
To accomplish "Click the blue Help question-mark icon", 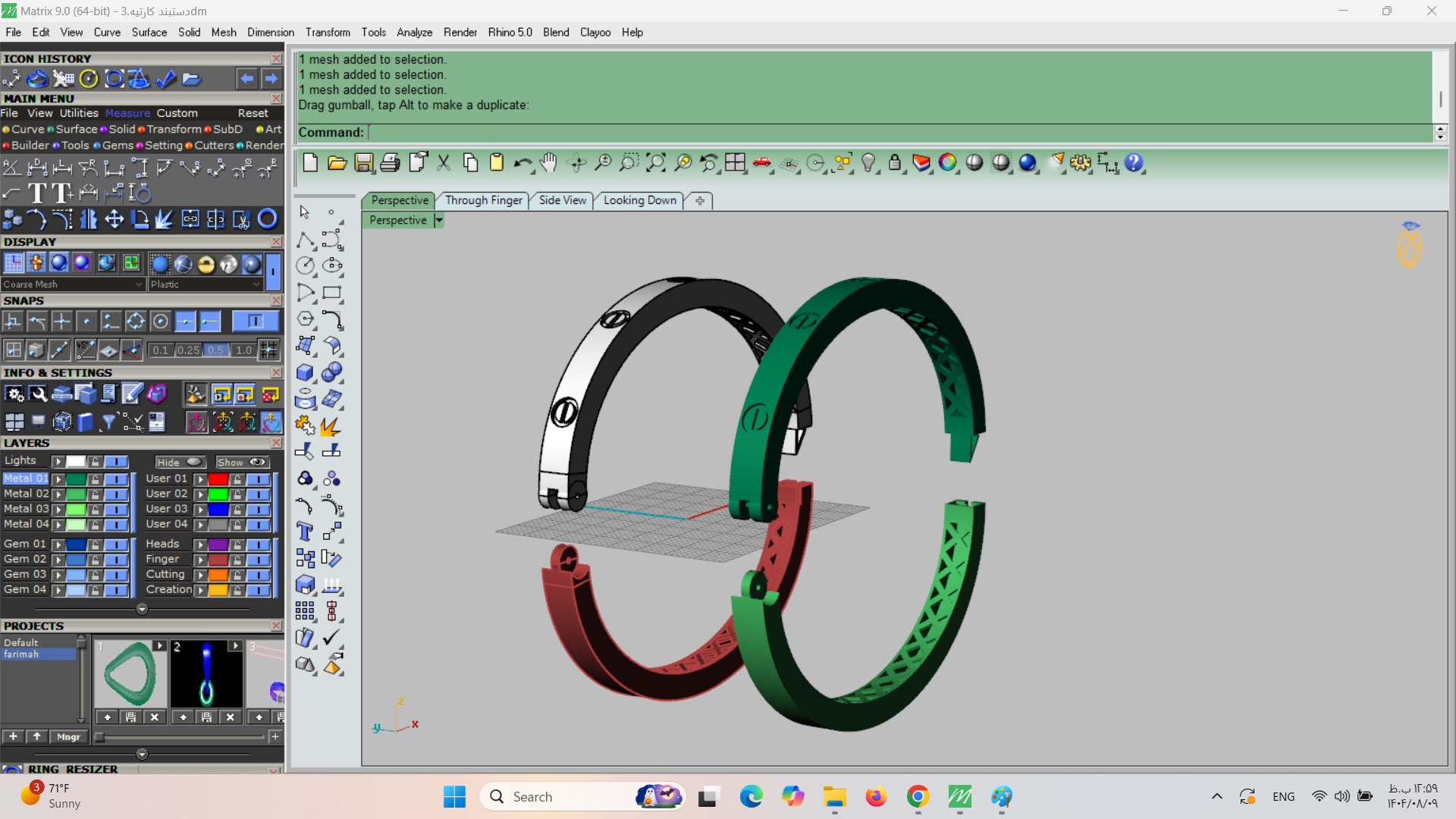I will tap(1134, 162).
